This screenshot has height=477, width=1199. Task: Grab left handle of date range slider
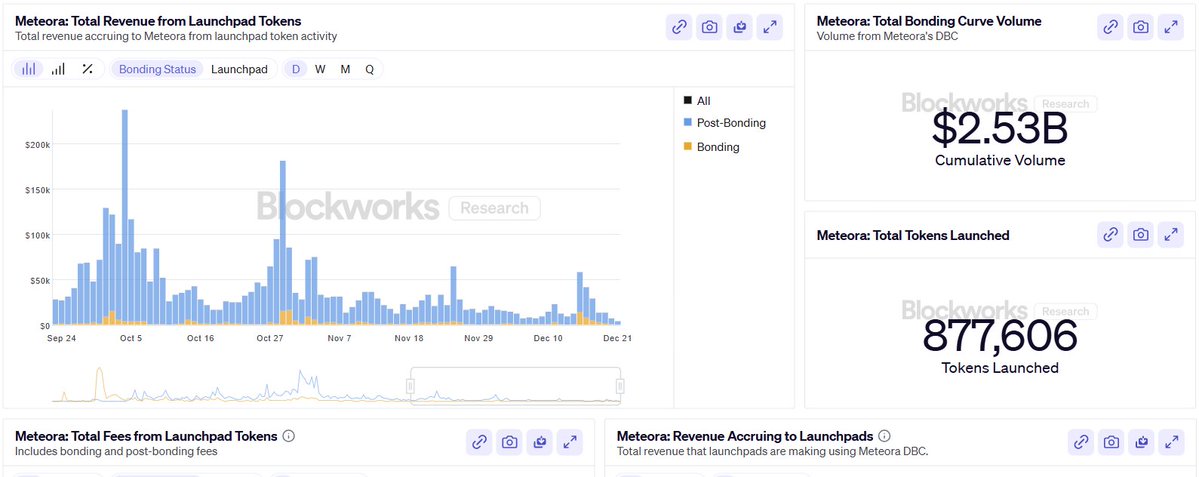click(411, 386)
